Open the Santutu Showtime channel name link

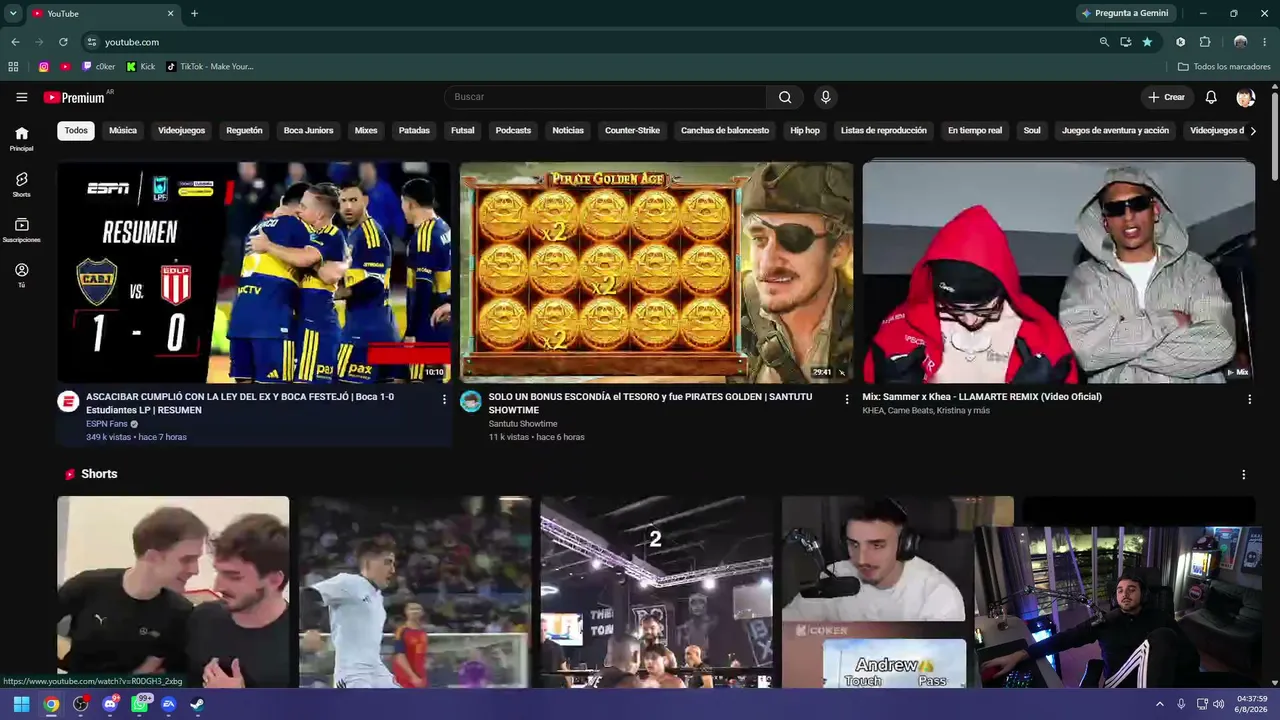[x=523, y=424]
